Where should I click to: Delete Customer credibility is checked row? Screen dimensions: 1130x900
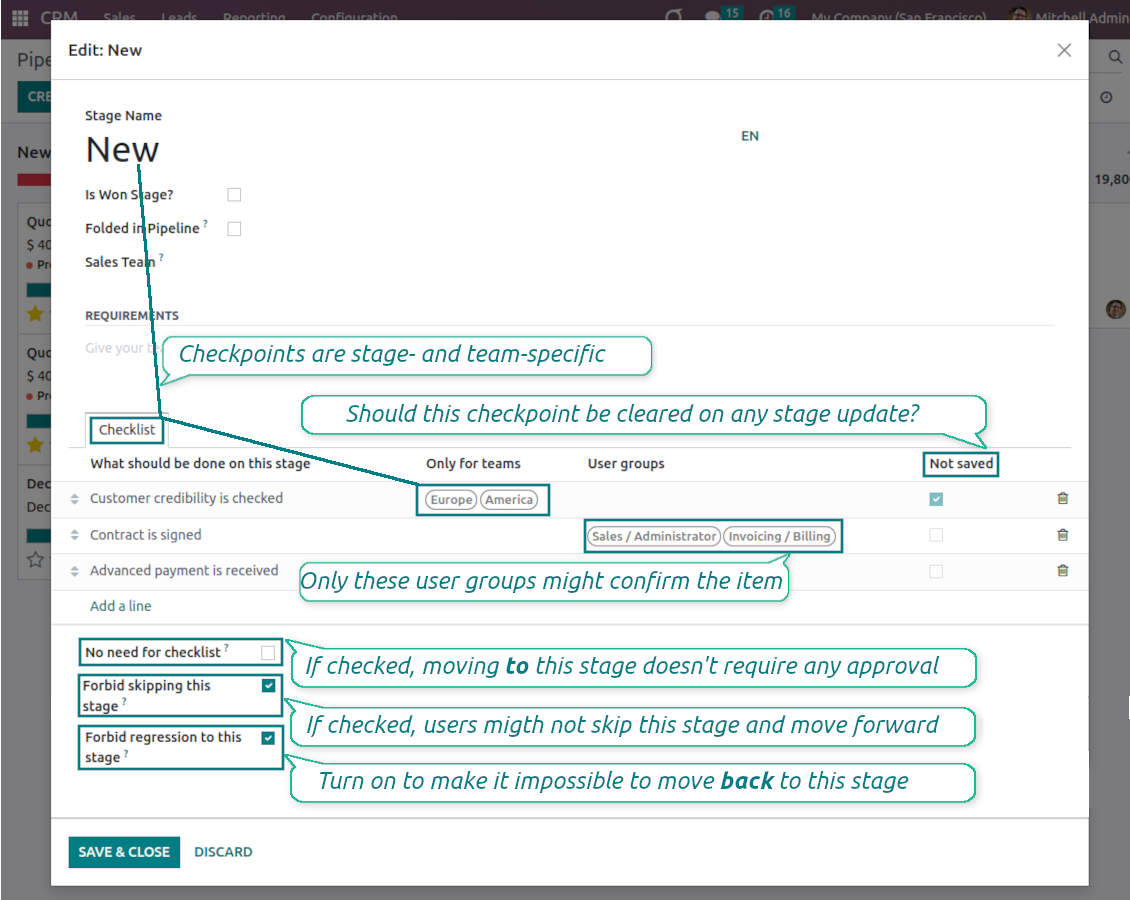pyautogui.click(x=1062, y=499)
